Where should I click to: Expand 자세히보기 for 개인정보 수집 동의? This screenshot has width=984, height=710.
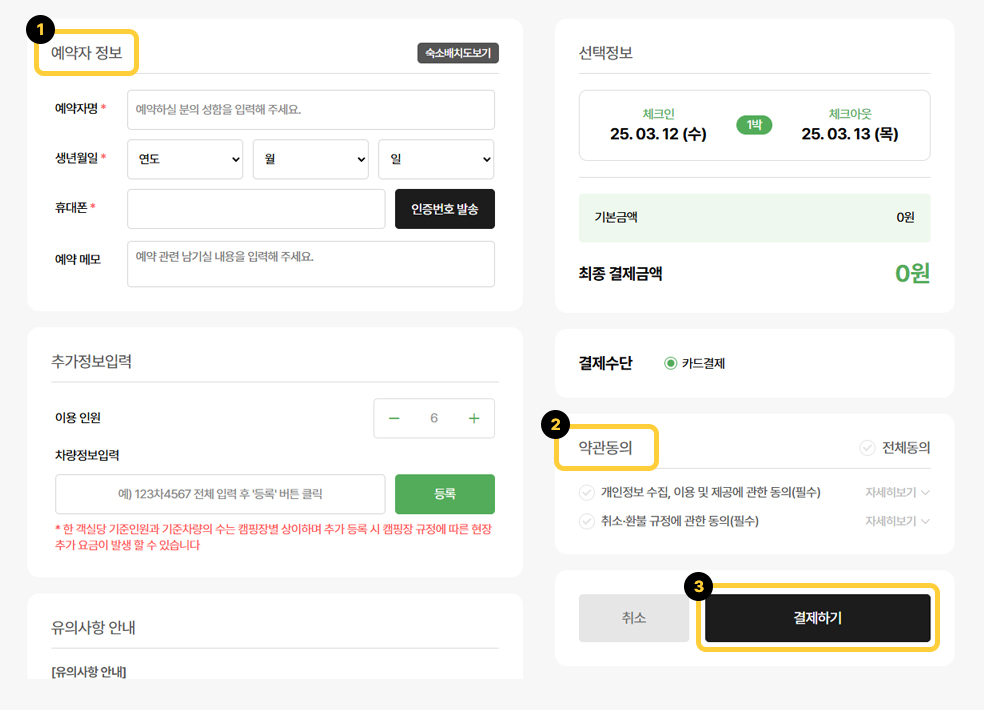897,492
